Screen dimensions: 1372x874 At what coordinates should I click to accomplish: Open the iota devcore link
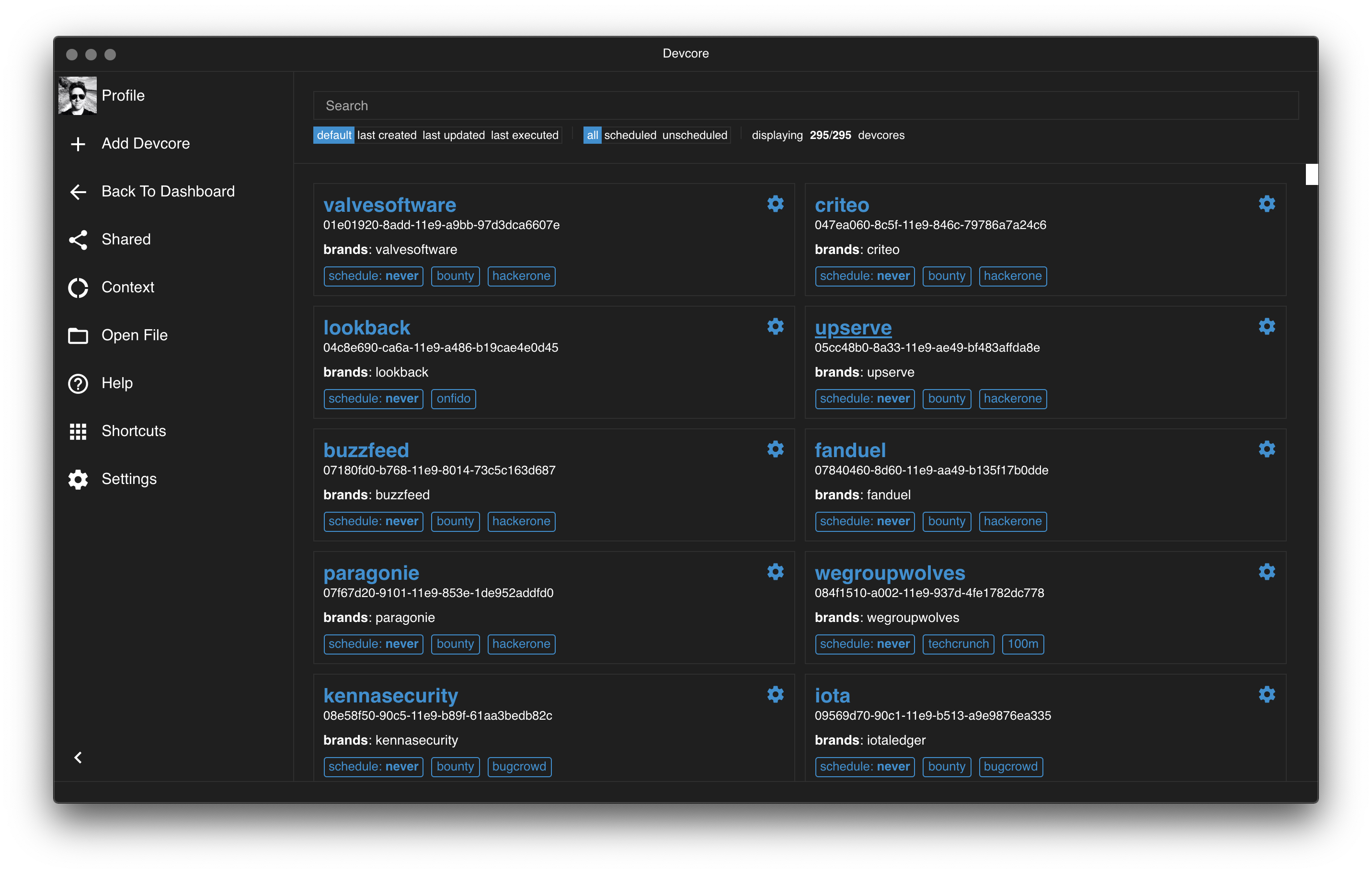(x=832, y=695)
